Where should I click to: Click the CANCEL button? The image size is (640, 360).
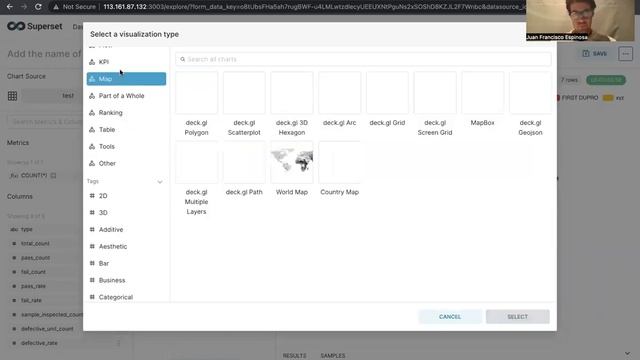450,317
